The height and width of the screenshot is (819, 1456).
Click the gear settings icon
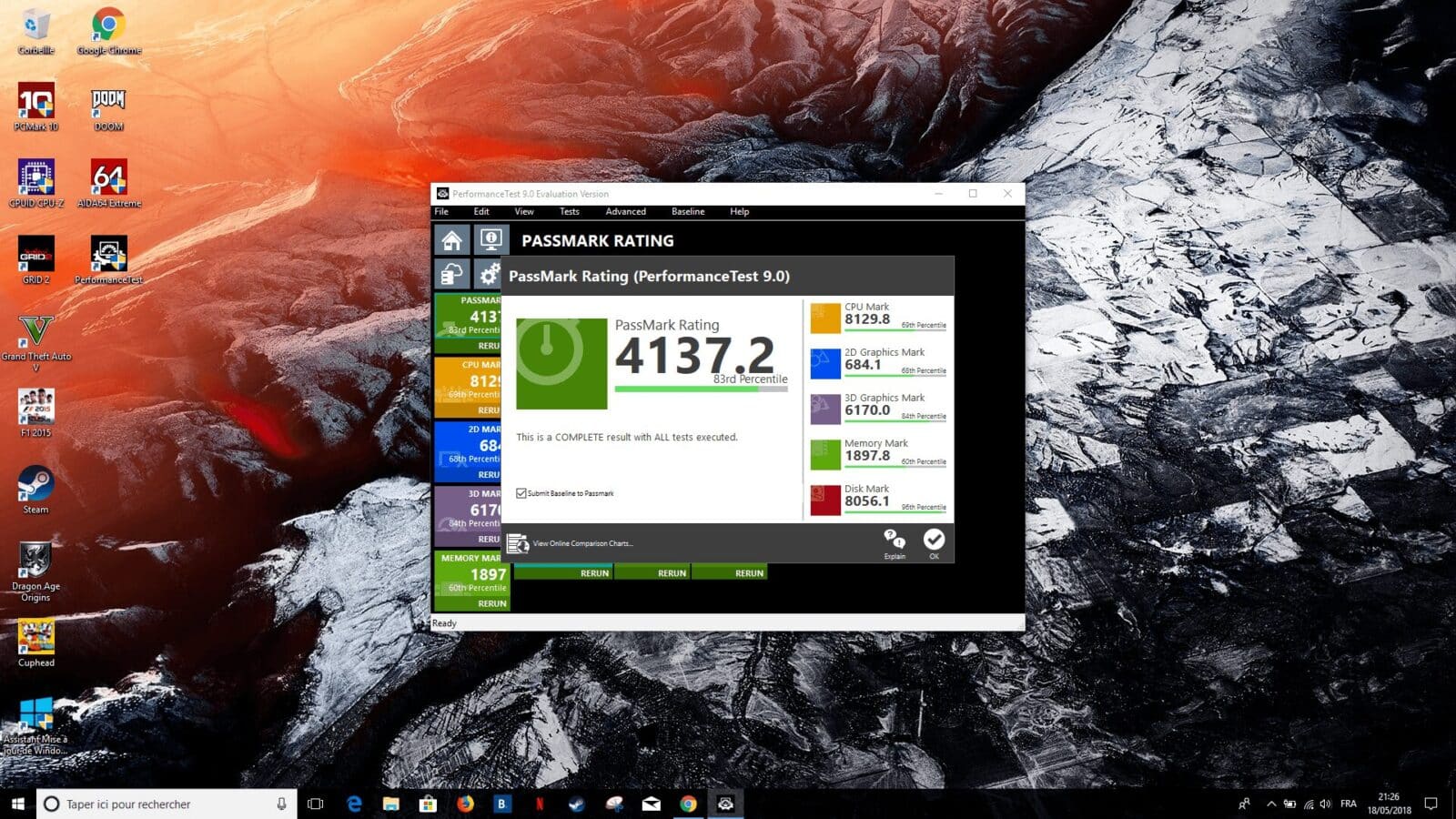(x=490, y=274)
